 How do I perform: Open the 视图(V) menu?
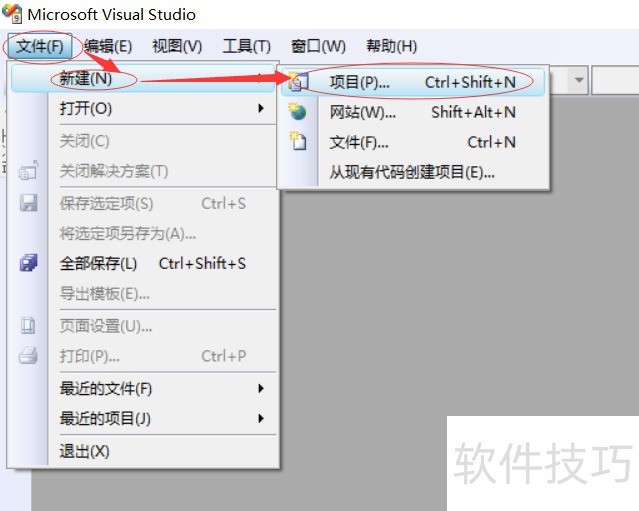tap(177, 46)
